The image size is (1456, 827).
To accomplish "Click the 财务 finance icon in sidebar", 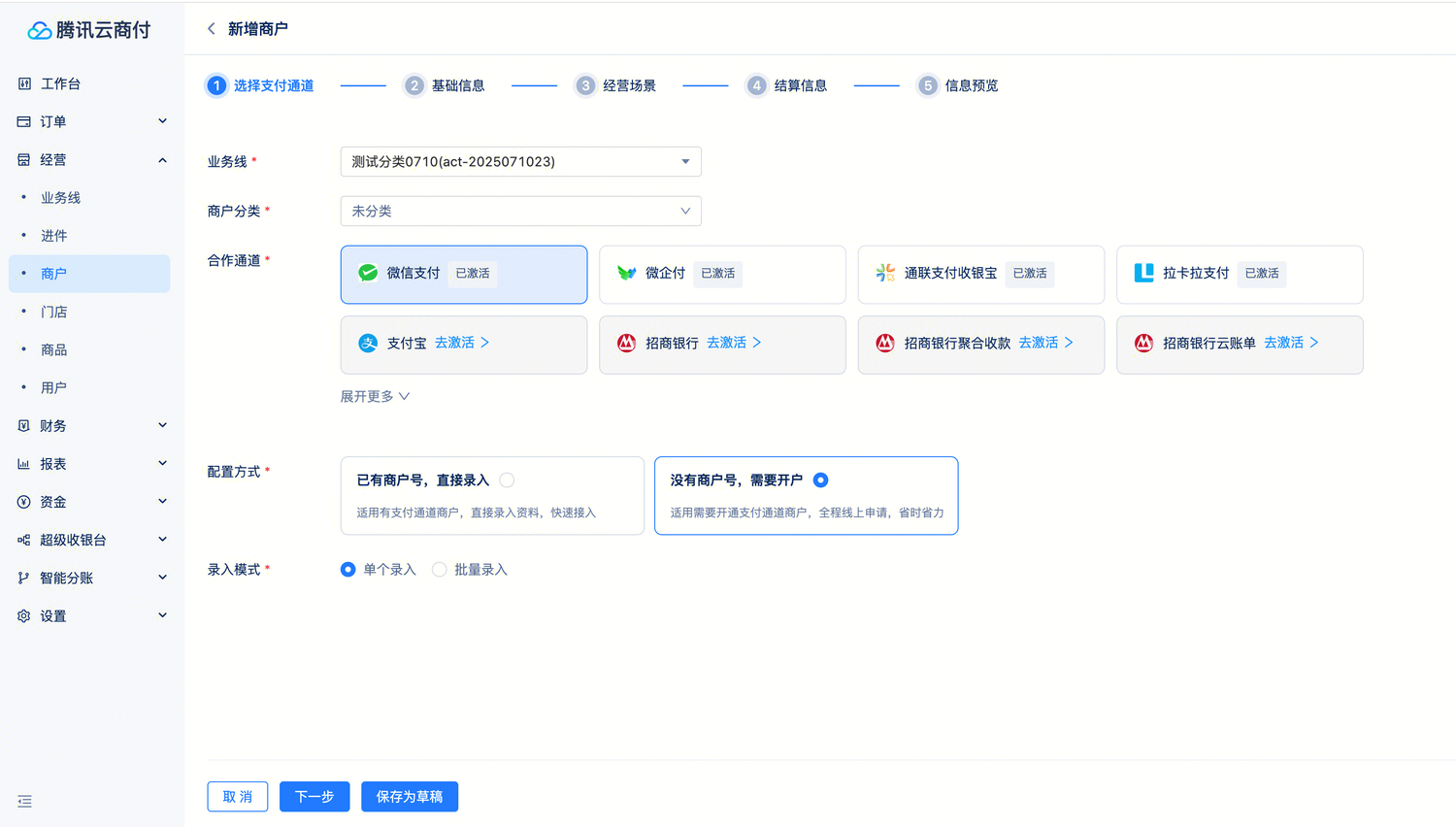I will click(x=23, y=425).
